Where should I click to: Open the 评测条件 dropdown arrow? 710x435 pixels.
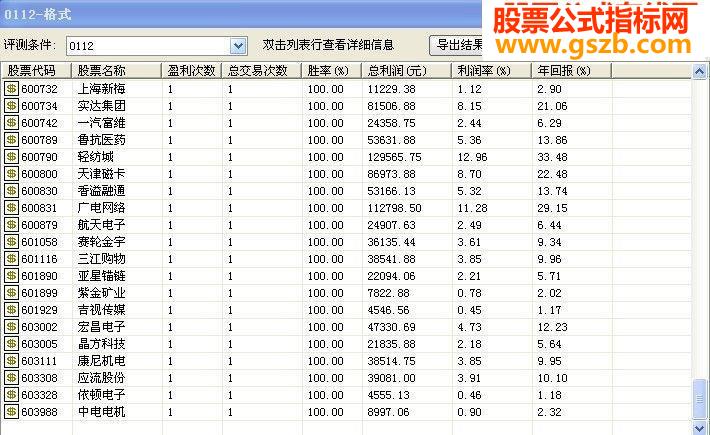238,46
